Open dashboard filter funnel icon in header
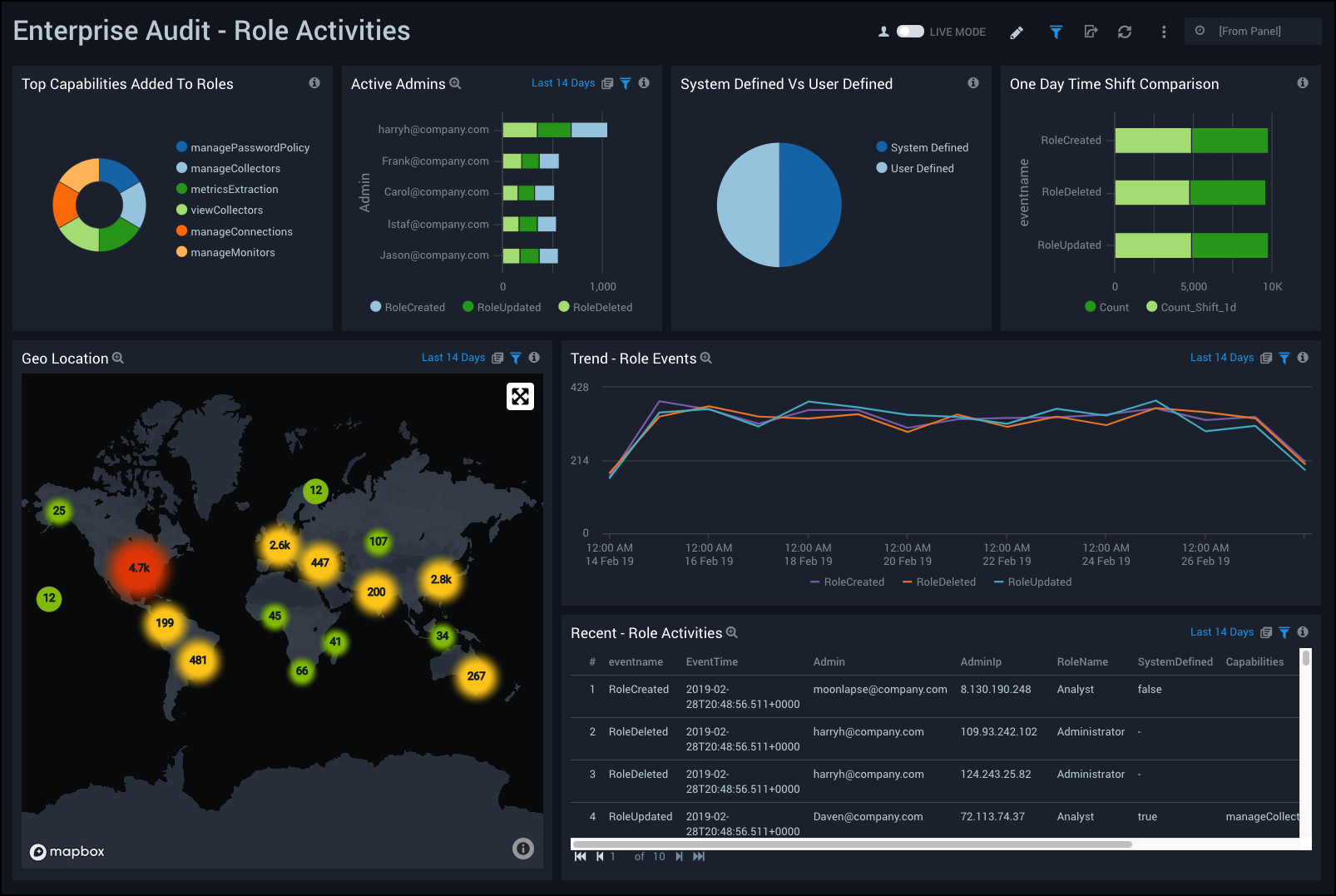Viewport: 1336px width, 896px height. coord(1056,32)
